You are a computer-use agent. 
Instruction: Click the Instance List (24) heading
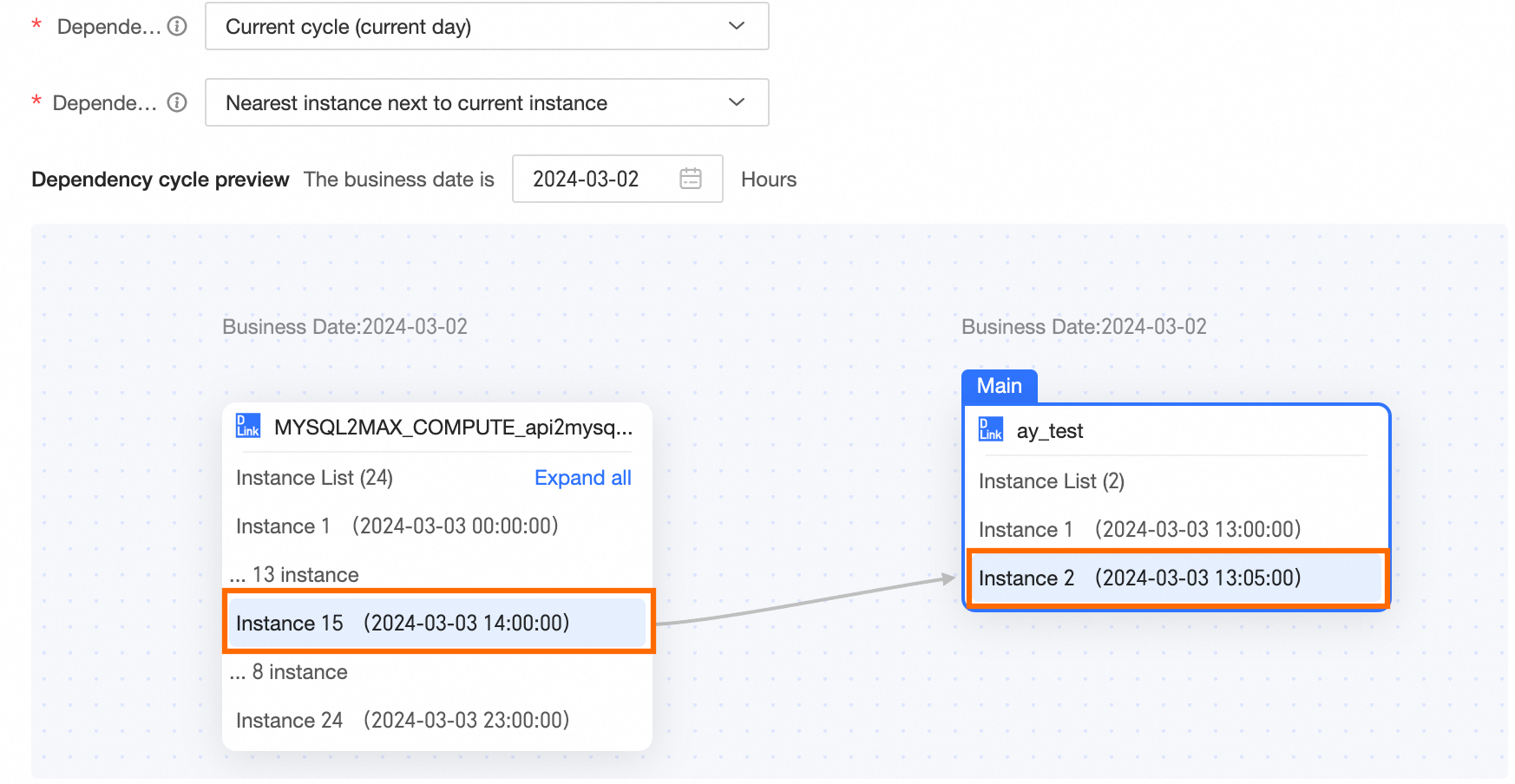[x=314, y=478]
